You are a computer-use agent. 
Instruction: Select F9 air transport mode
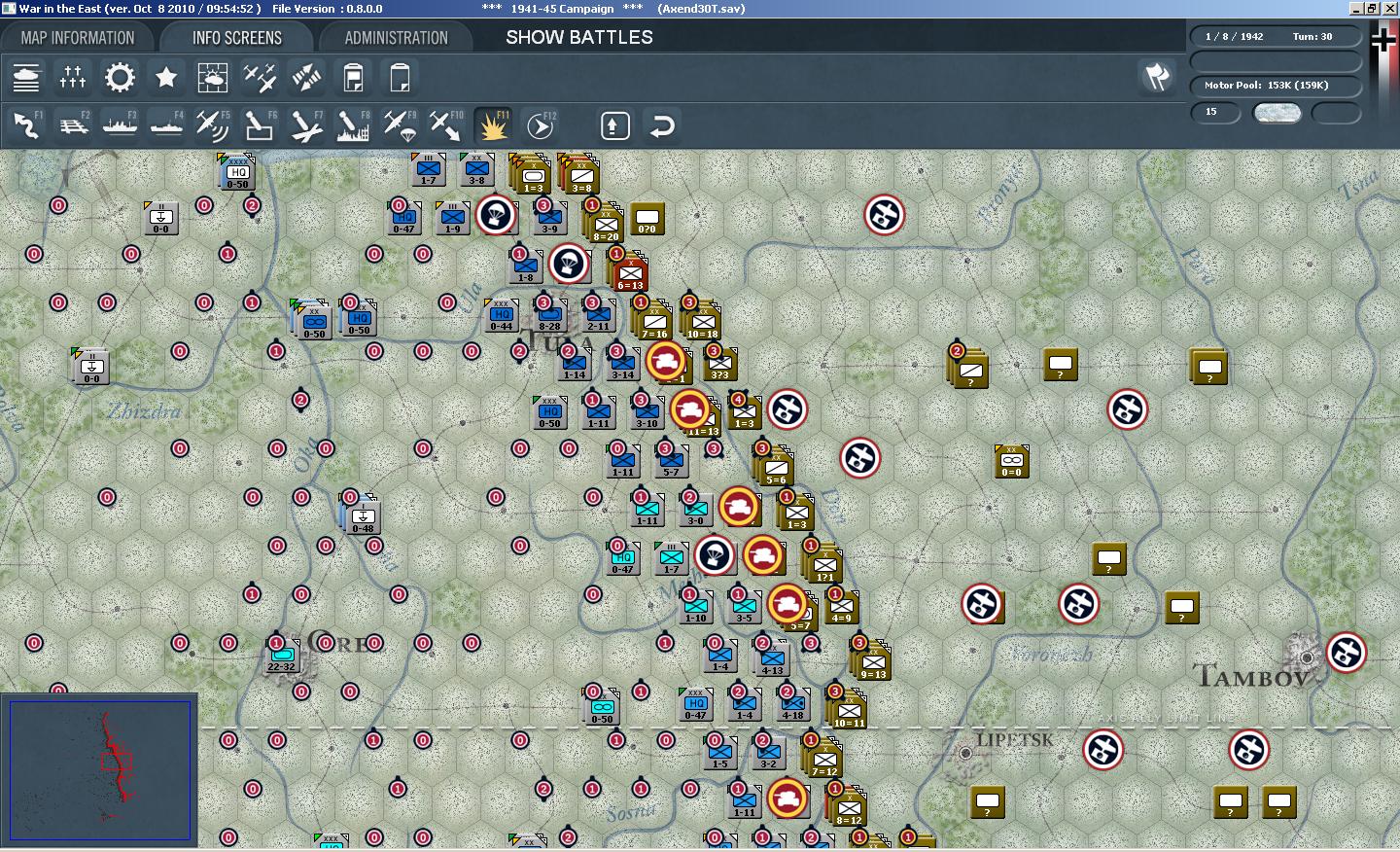[x=400, y=125]
